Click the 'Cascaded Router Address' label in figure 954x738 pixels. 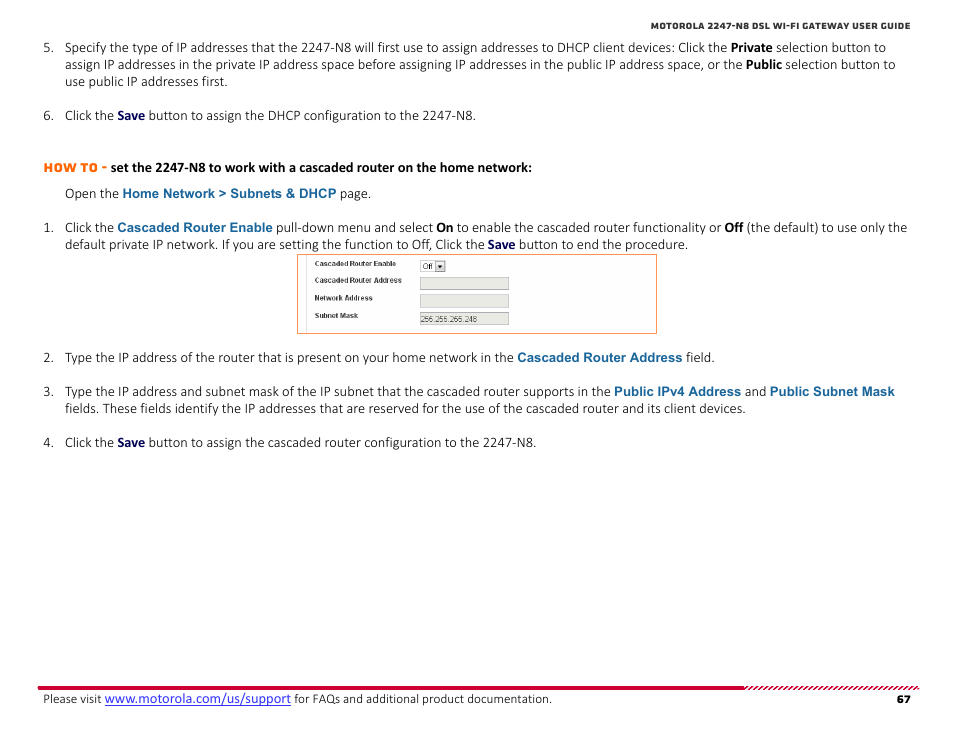coord(358,280)
